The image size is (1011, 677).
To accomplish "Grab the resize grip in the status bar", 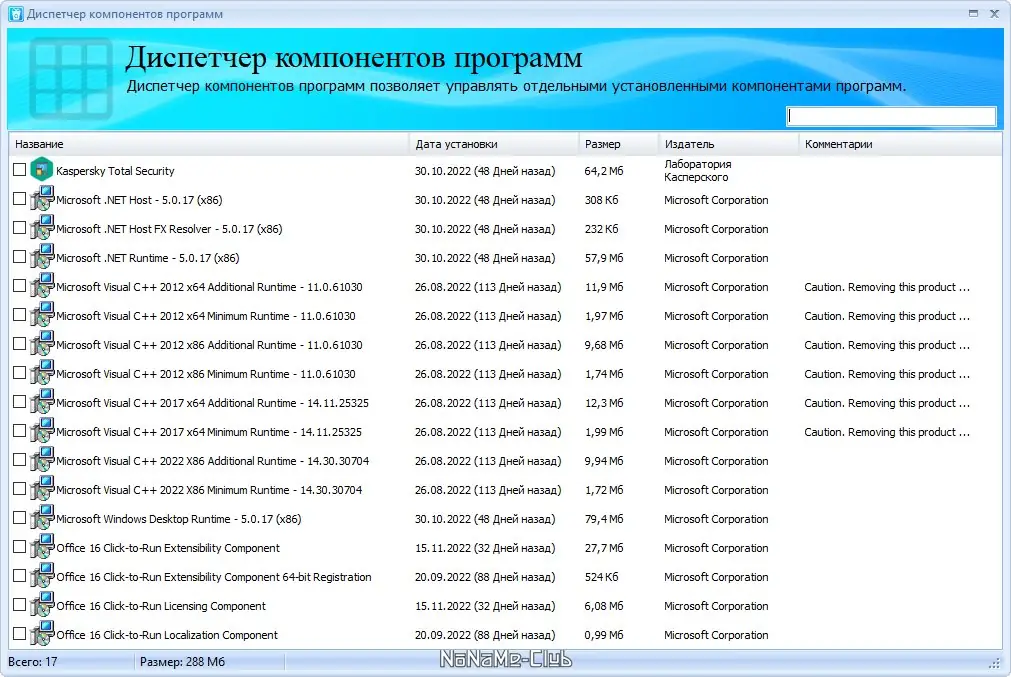I will (x=994, y=663).
